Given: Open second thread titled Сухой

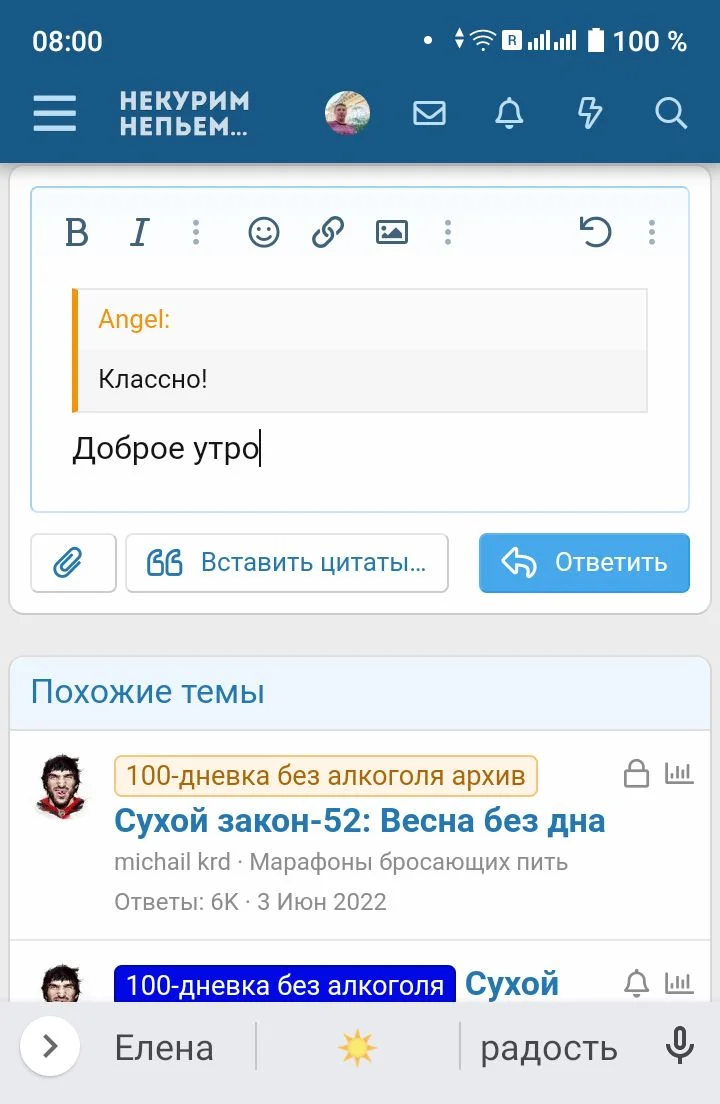Looking at the screenshot, I should click(512, 984).
